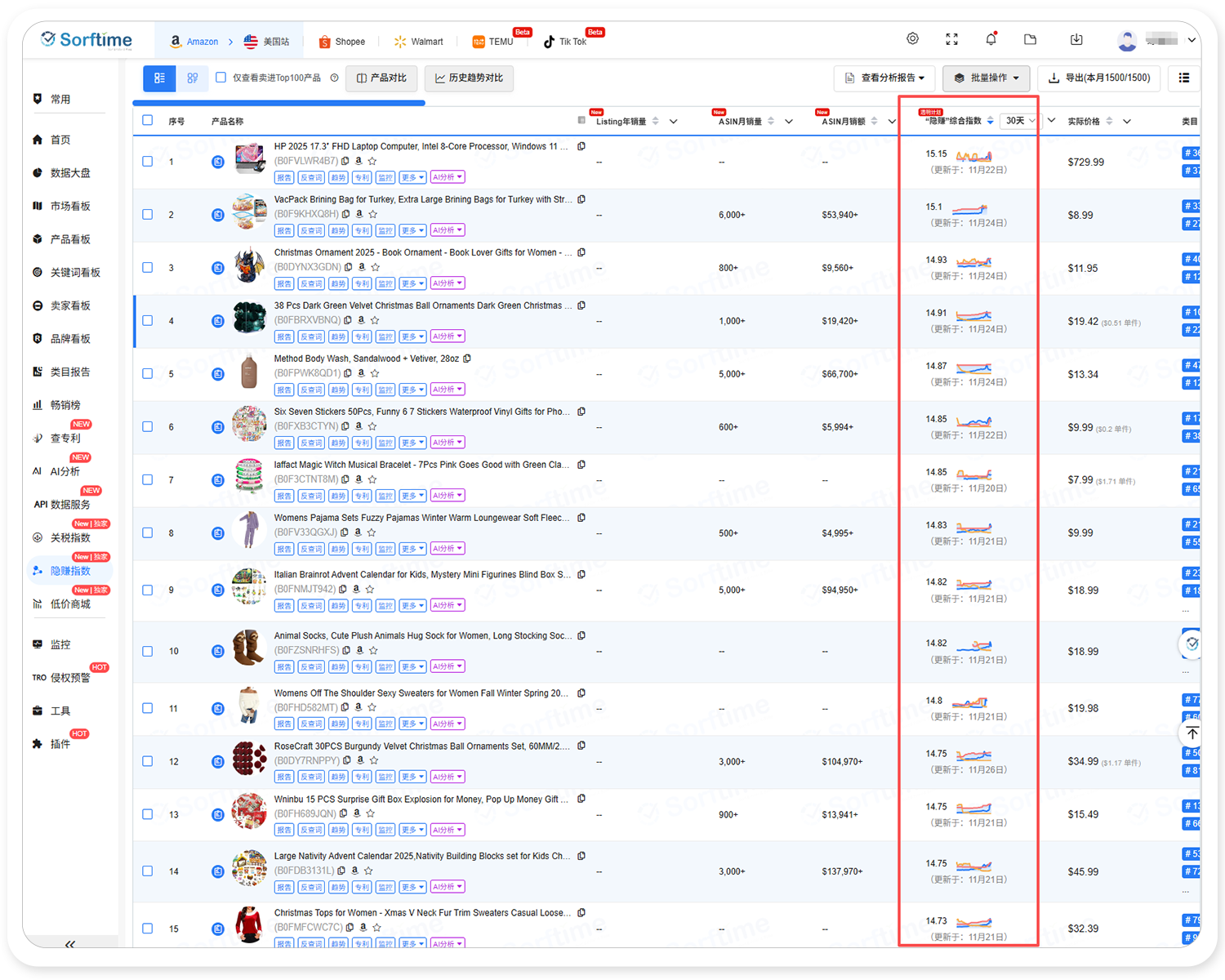Click the settings gear icon in header
The height and width of the screenshot is (980, 1225).
[912, 39]
